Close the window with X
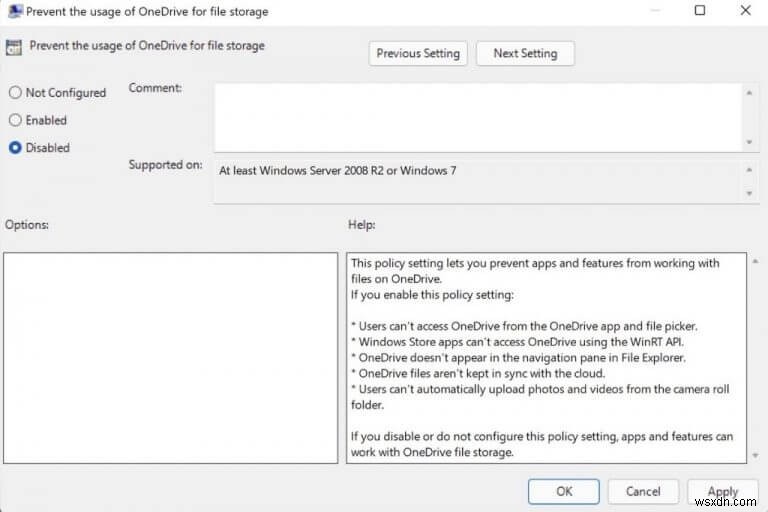Viewport: 768px width, 512px height. click(x=745, y=10)
